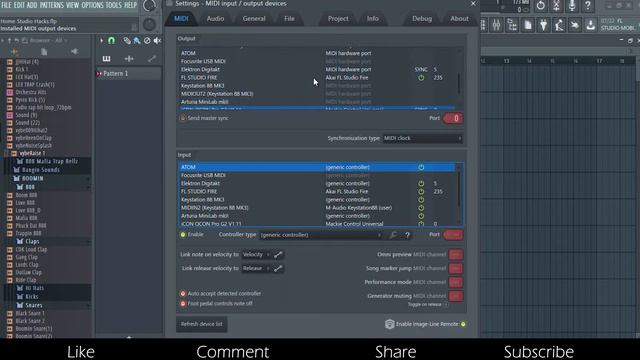Toggle Foot pedal controls note off
The width and height of the screenshot is (640, 360).
tap(183, 304)
